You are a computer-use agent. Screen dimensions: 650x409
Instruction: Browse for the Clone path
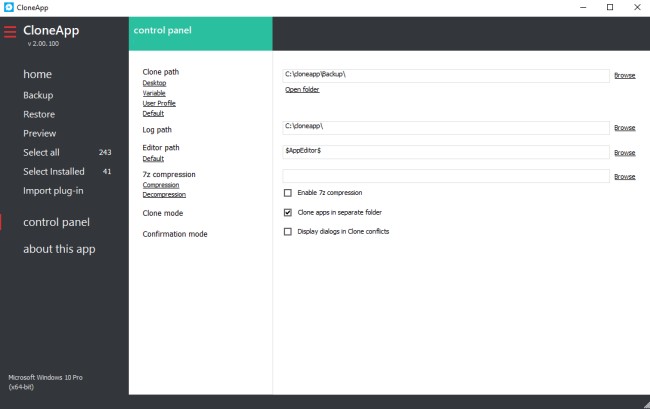pos(625,75)
